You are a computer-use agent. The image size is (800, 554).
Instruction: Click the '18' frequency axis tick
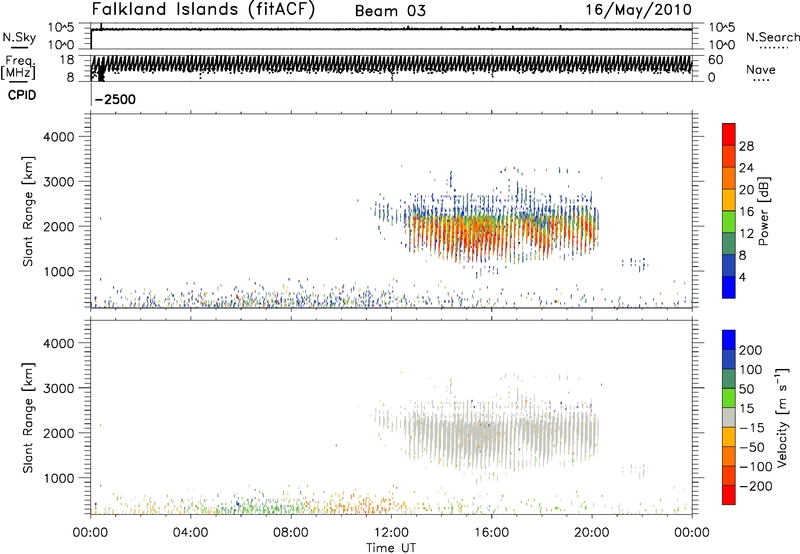point(67,60)
